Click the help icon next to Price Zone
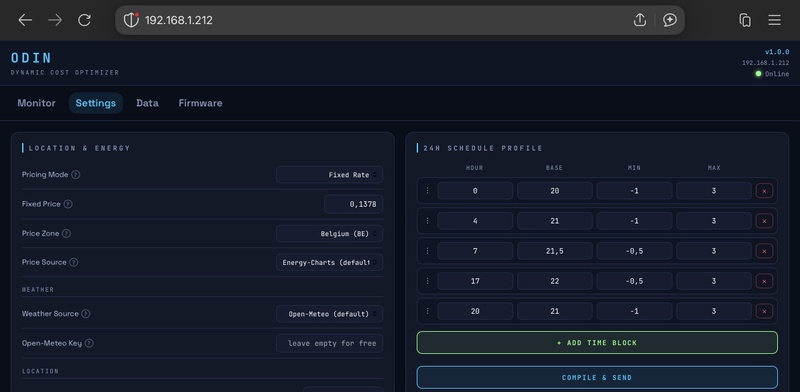 [x=66, y=233]
